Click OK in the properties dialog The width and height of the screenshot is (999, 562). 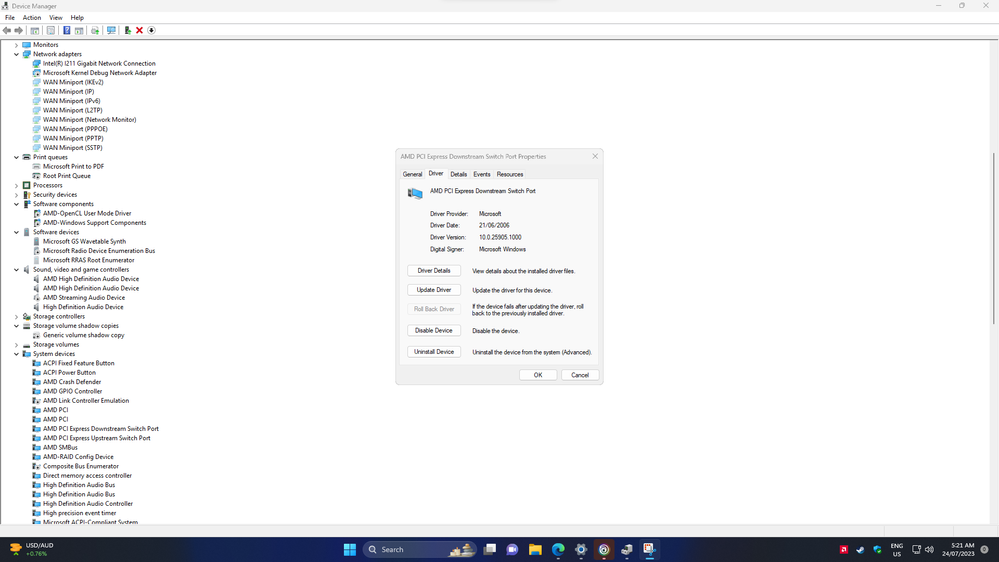[x=538, y=375]
